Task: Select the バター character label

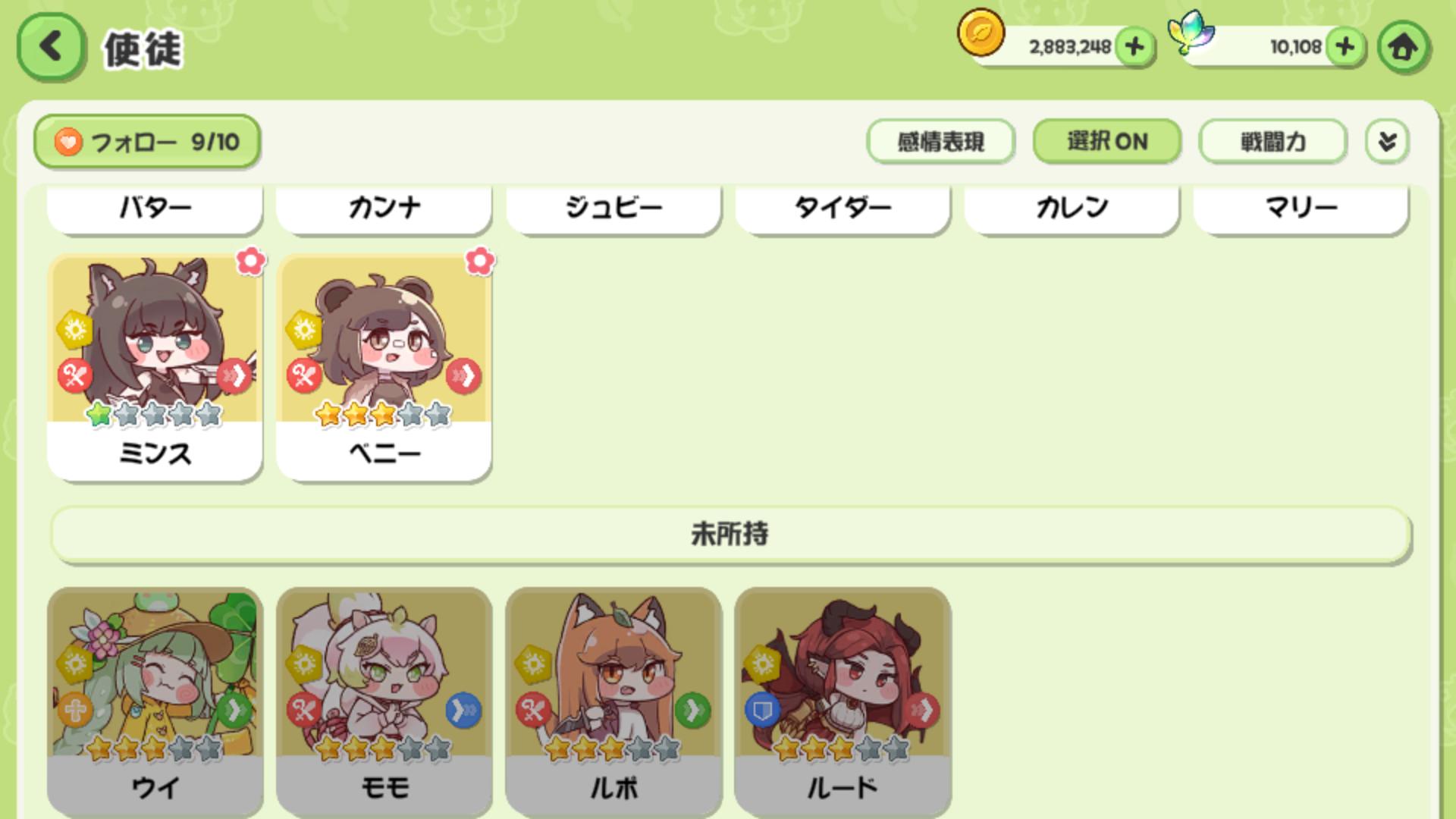Action: tap(155, 208)
